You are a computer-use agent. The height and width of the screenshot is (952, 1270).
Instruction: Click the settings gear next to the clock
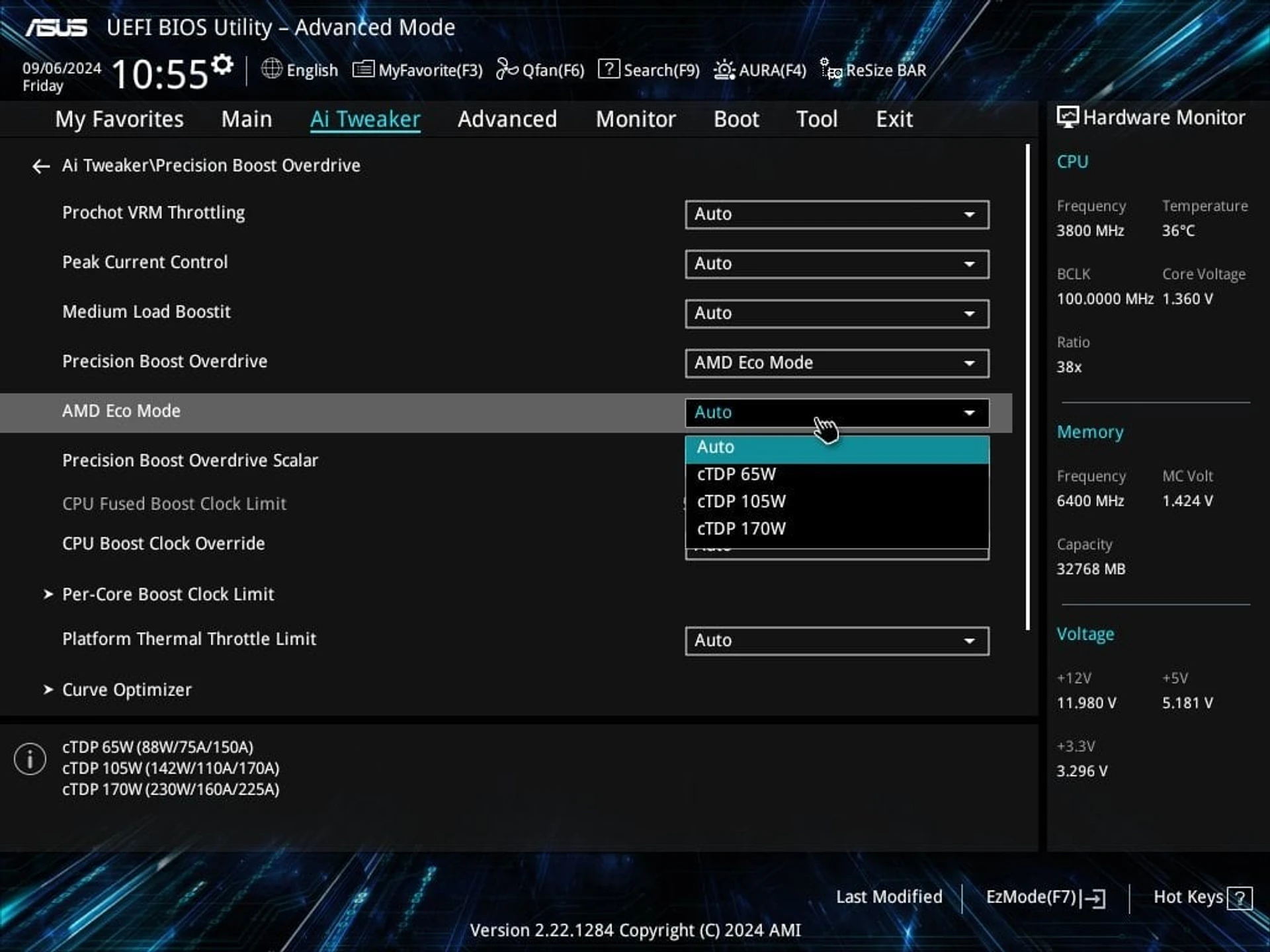pyautogui.click(x=223, y=64)
